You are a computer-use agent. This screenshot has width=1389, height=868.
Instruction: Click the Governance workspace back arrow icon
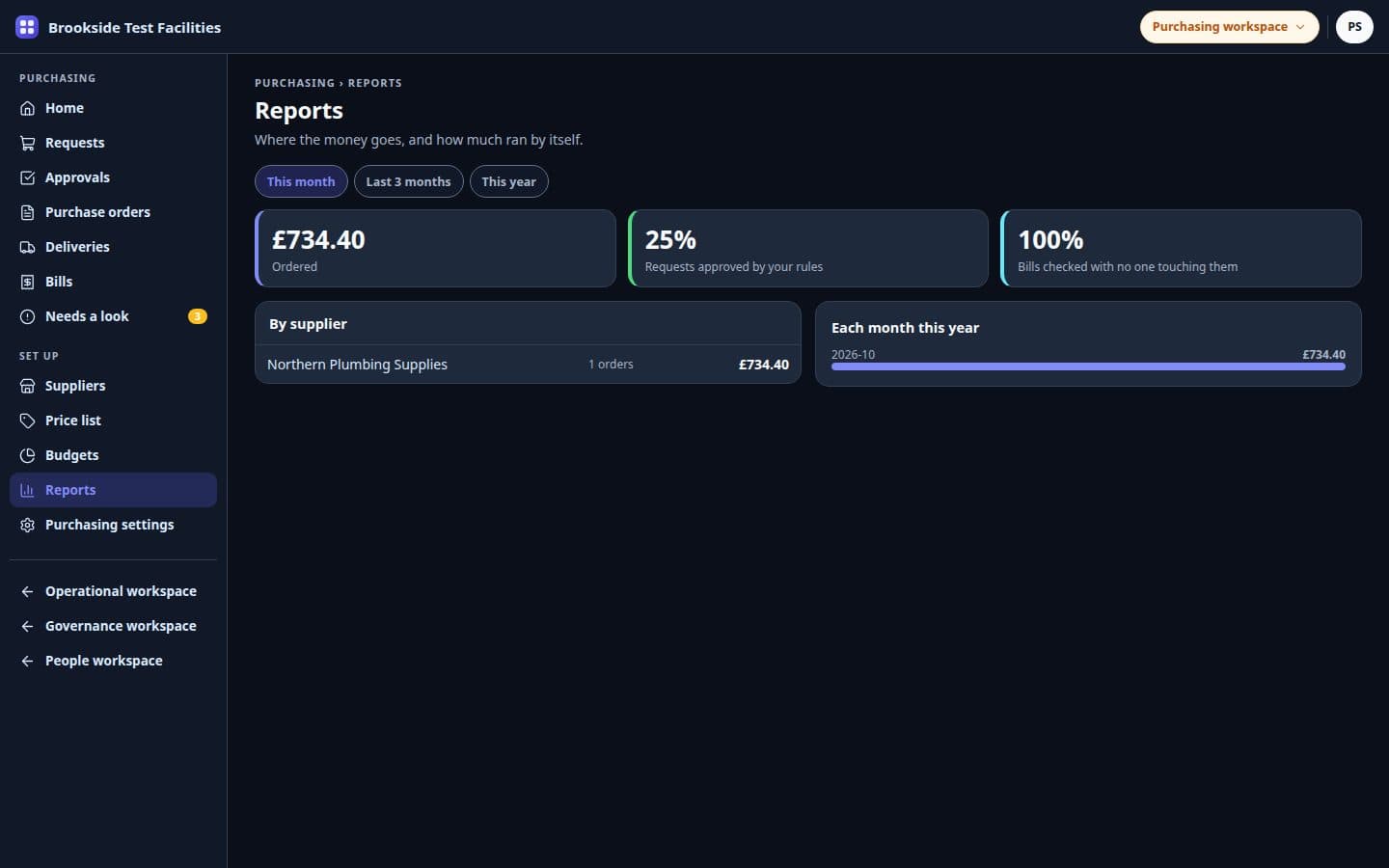tap(27, 626)
